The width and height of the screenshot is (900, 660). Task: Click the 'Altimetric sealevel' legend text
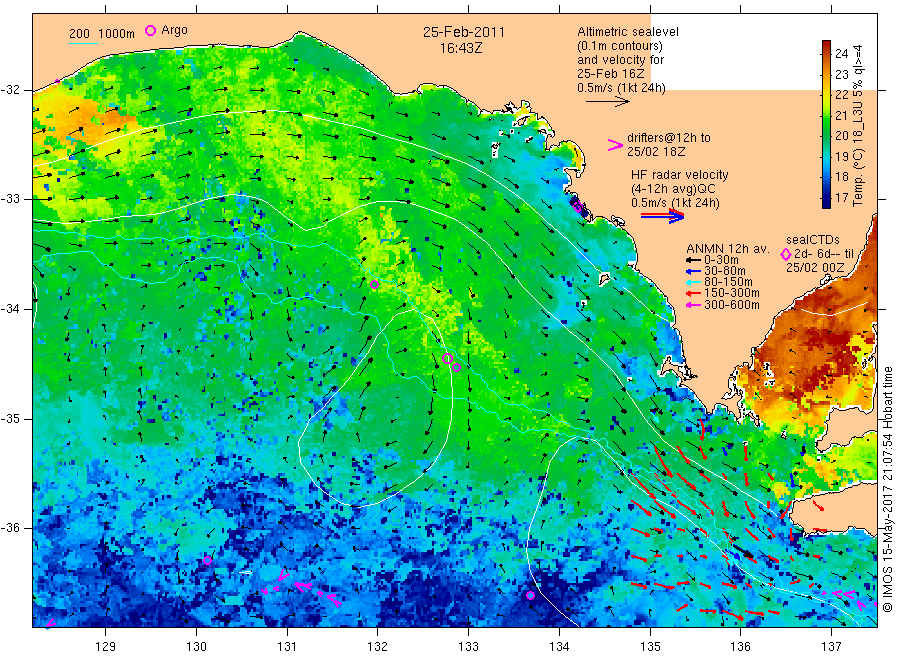pos(627,32)
